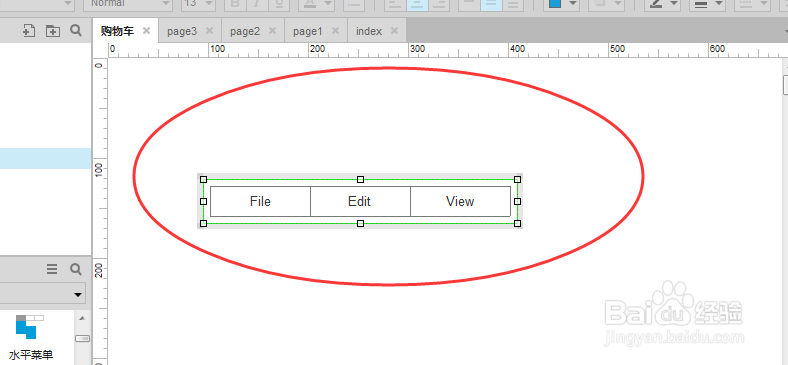Click the bottom-left selection handle of menu
Viewport: 788px width, 365px height.
click(x=204, y=223)
